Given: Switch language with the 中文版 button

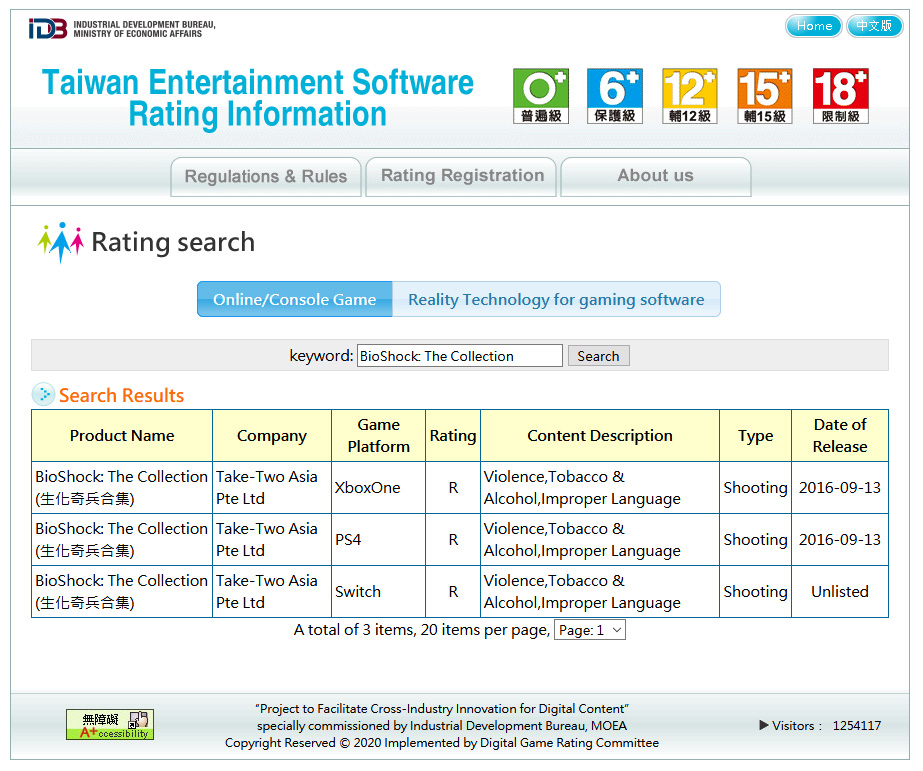Looking at the screenshot, I should click(x=874, y=26).
